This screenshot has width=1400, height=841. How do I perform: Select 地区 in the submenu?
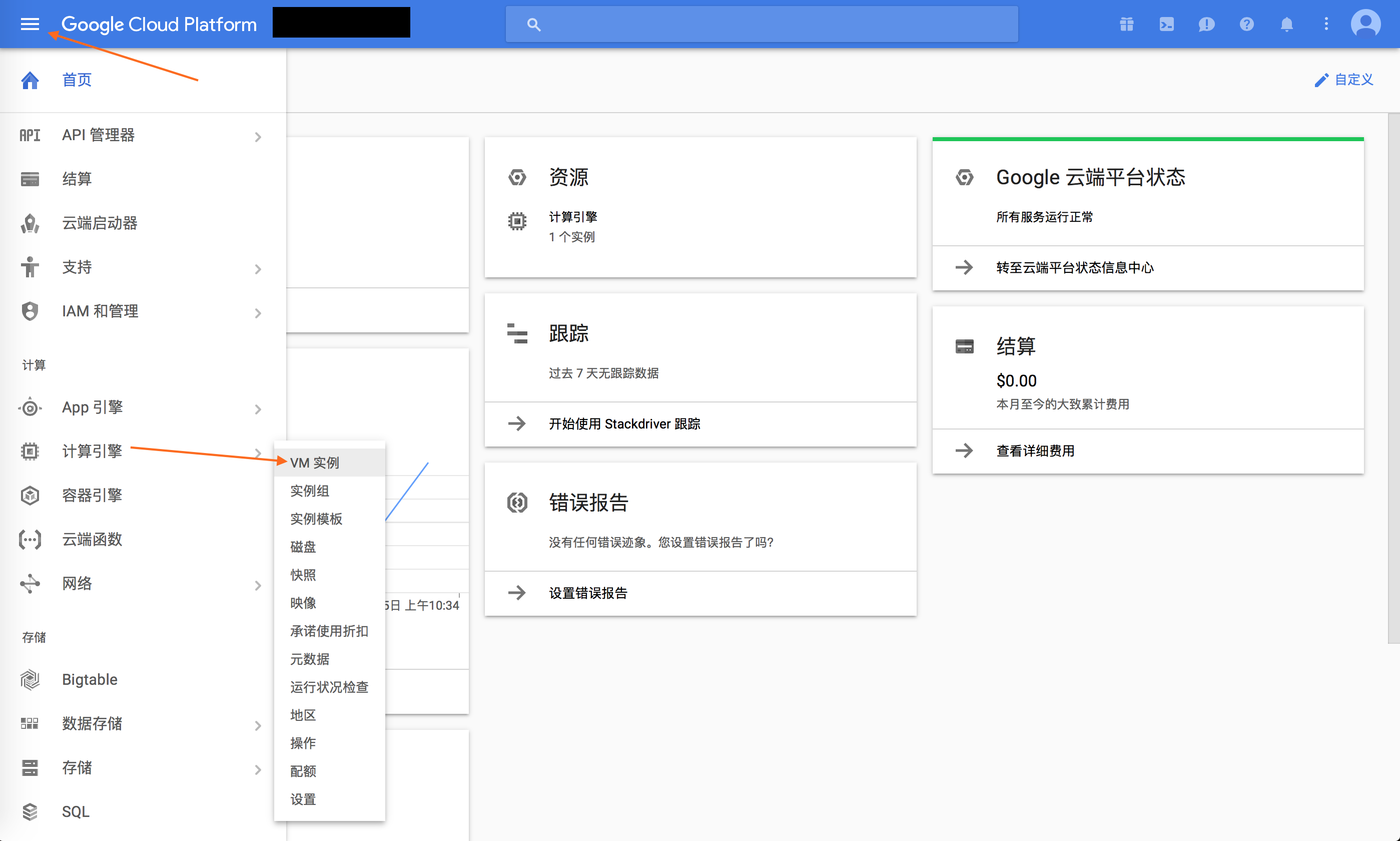point(330,715)
